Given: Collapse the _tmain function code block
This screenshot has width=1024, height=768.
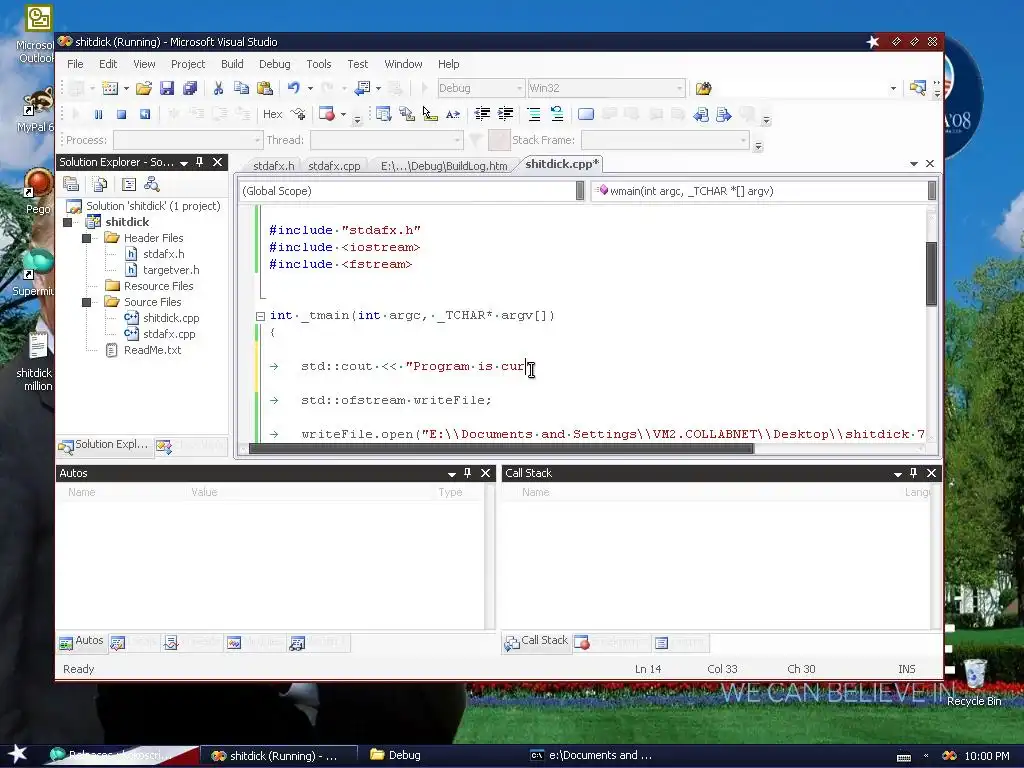Looking at the screenshot, I should pyautogui.click(x=260, y=316).
